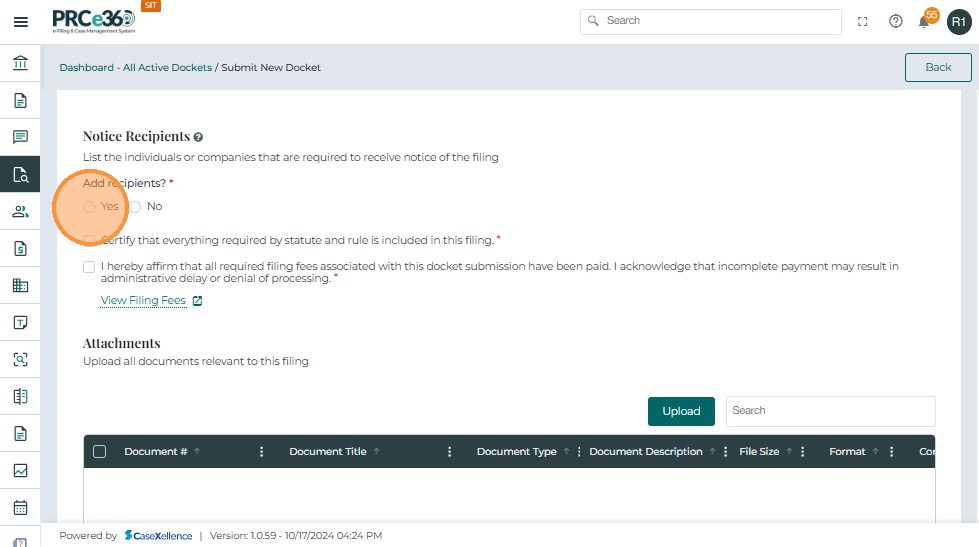Go to the Dashboard - All Active Dockets breadcrumb

tap(135, 68)
